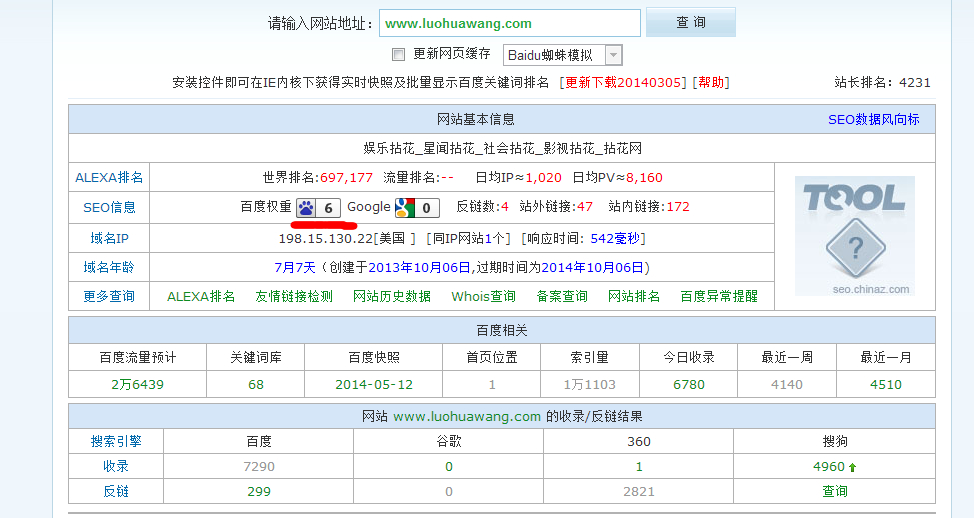Click Baidu indexed count 7290
974x518 pixels.
(x=259, y=466)
